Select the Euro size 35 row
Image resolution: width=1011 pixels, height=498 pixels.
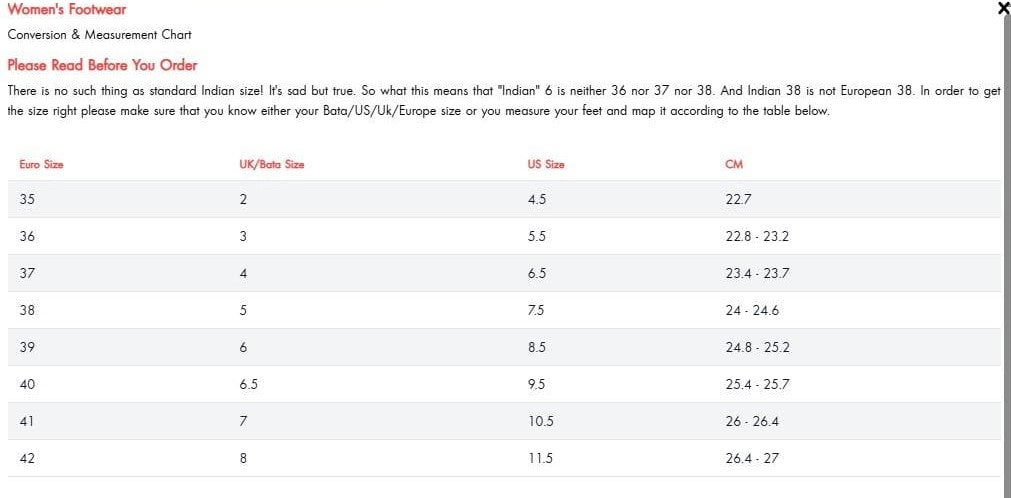point(27,199)
